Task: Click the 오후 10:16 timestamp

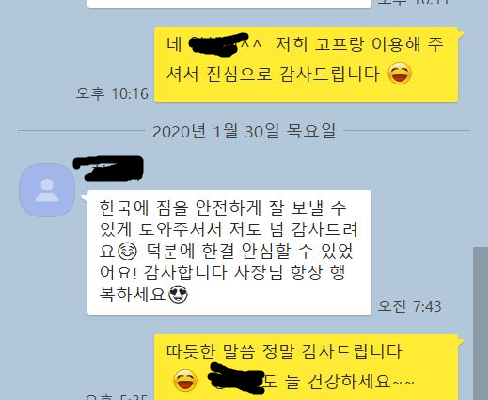Action: tap(112, 94)
